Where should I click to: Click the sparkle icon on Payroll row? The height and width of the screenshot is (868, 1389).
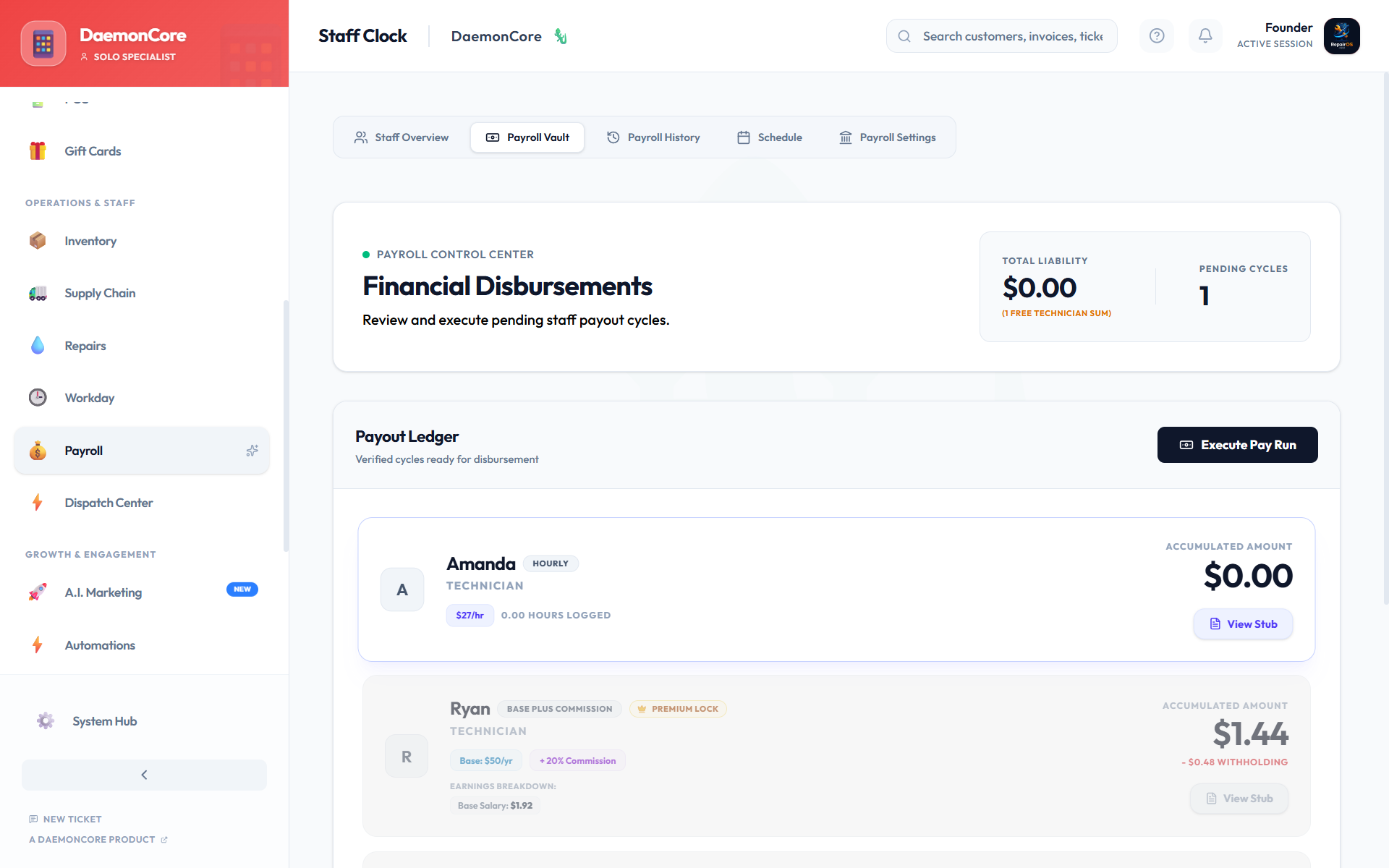coord(252,451)
